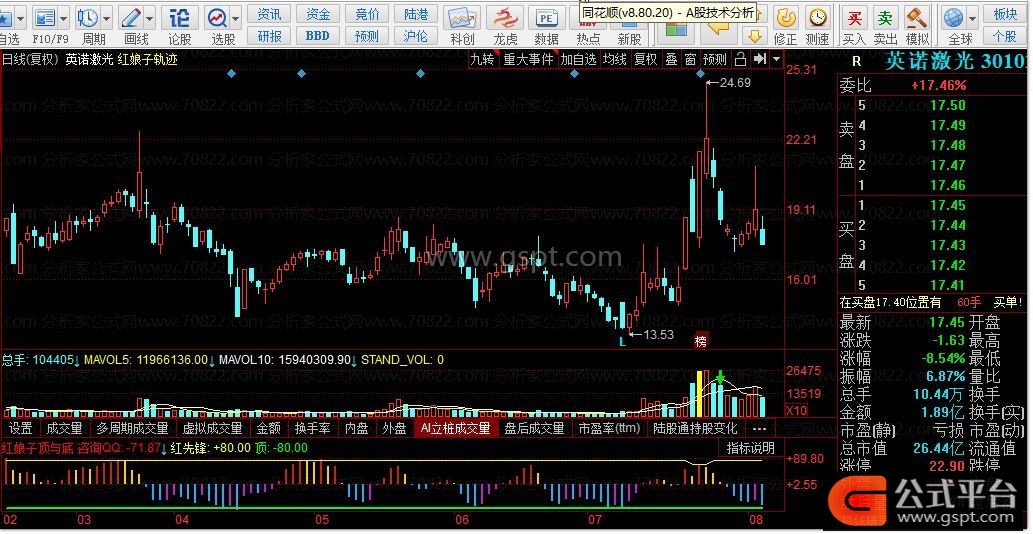Expand the 自选 dropdown arrow
Image resolution: width=1033 pixels, height=534 pixels.
[x=19, y=18]
